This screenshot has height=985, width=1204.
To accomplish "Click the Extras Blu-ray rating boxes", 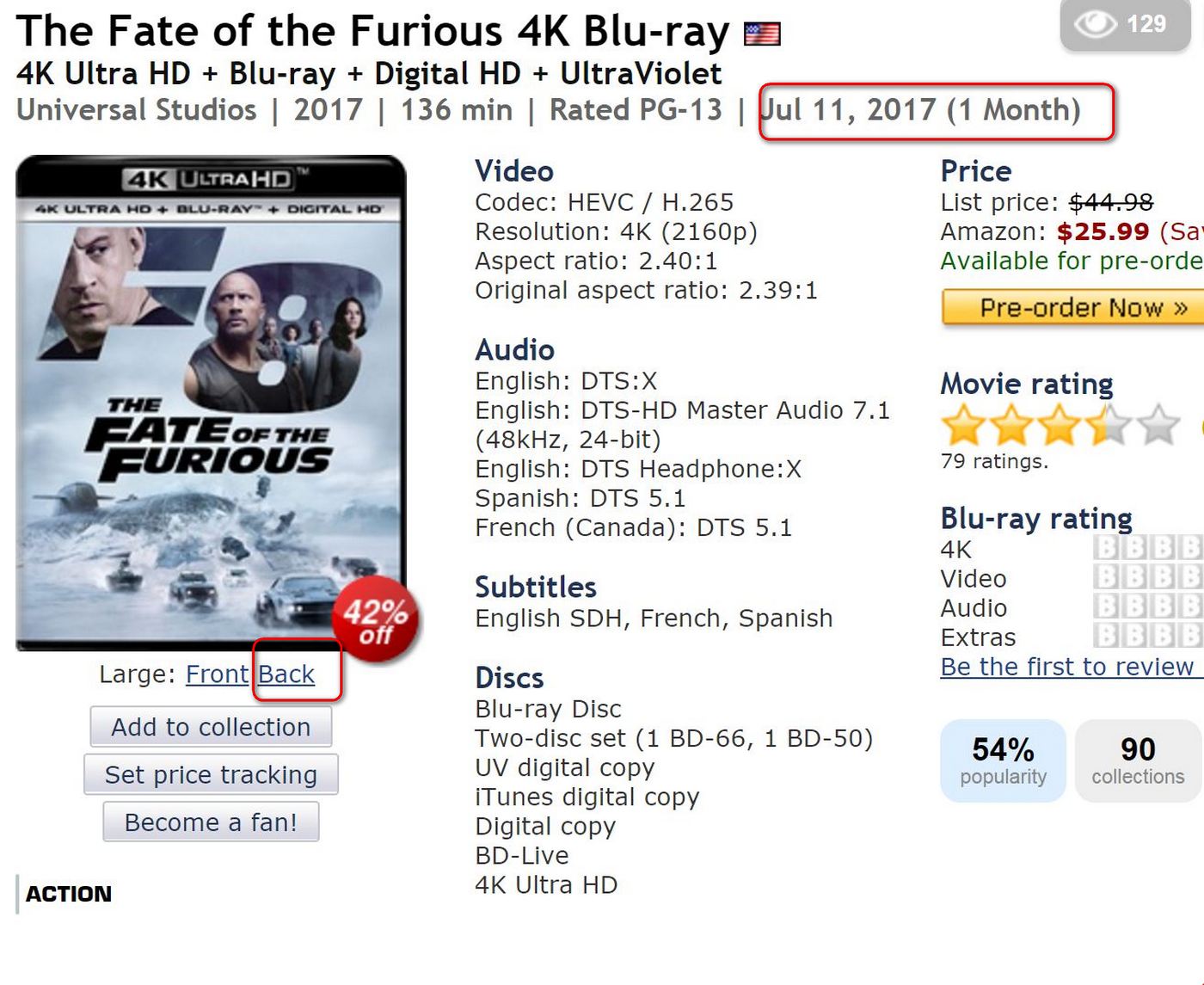I will click(x=1148, y=637).
